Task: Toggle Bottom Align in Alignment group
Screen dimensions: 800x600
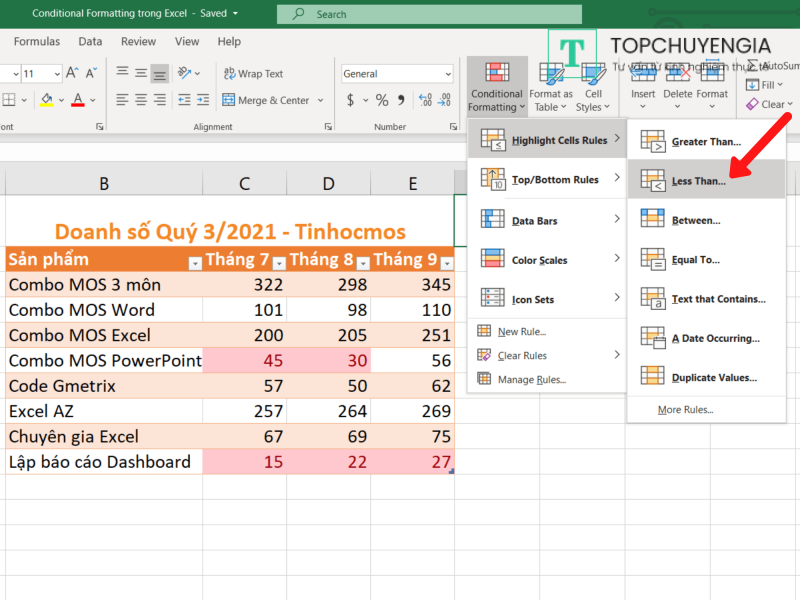Action: [160, 74]
